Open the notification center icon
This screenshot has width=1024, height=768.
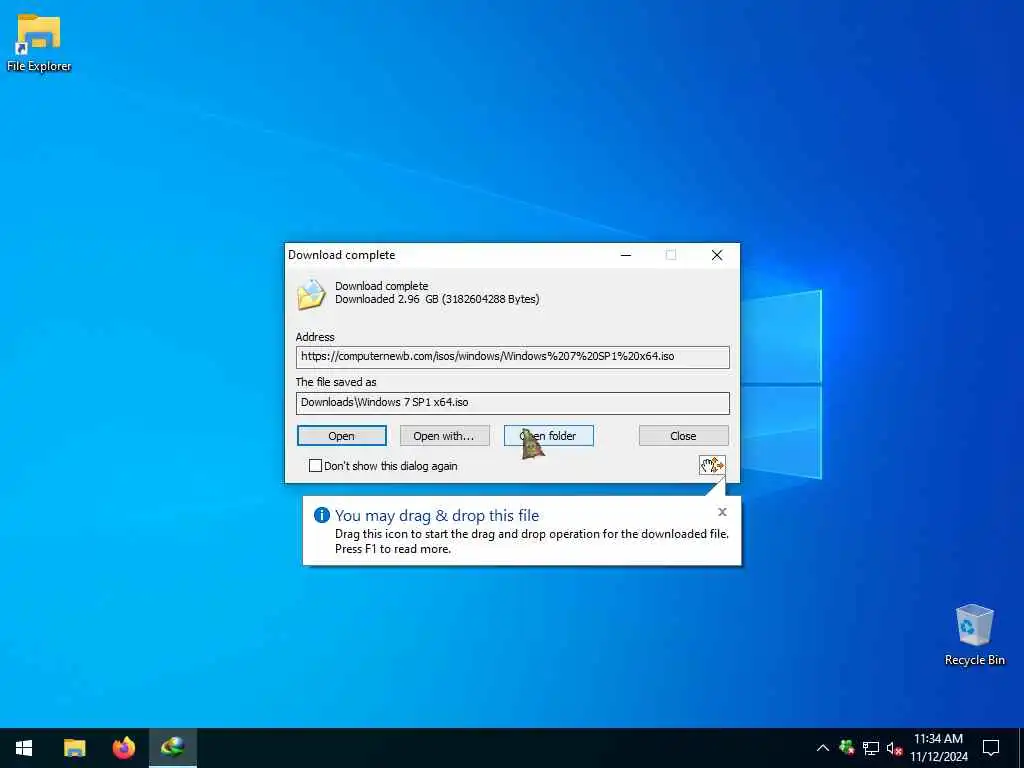point(991,748)
